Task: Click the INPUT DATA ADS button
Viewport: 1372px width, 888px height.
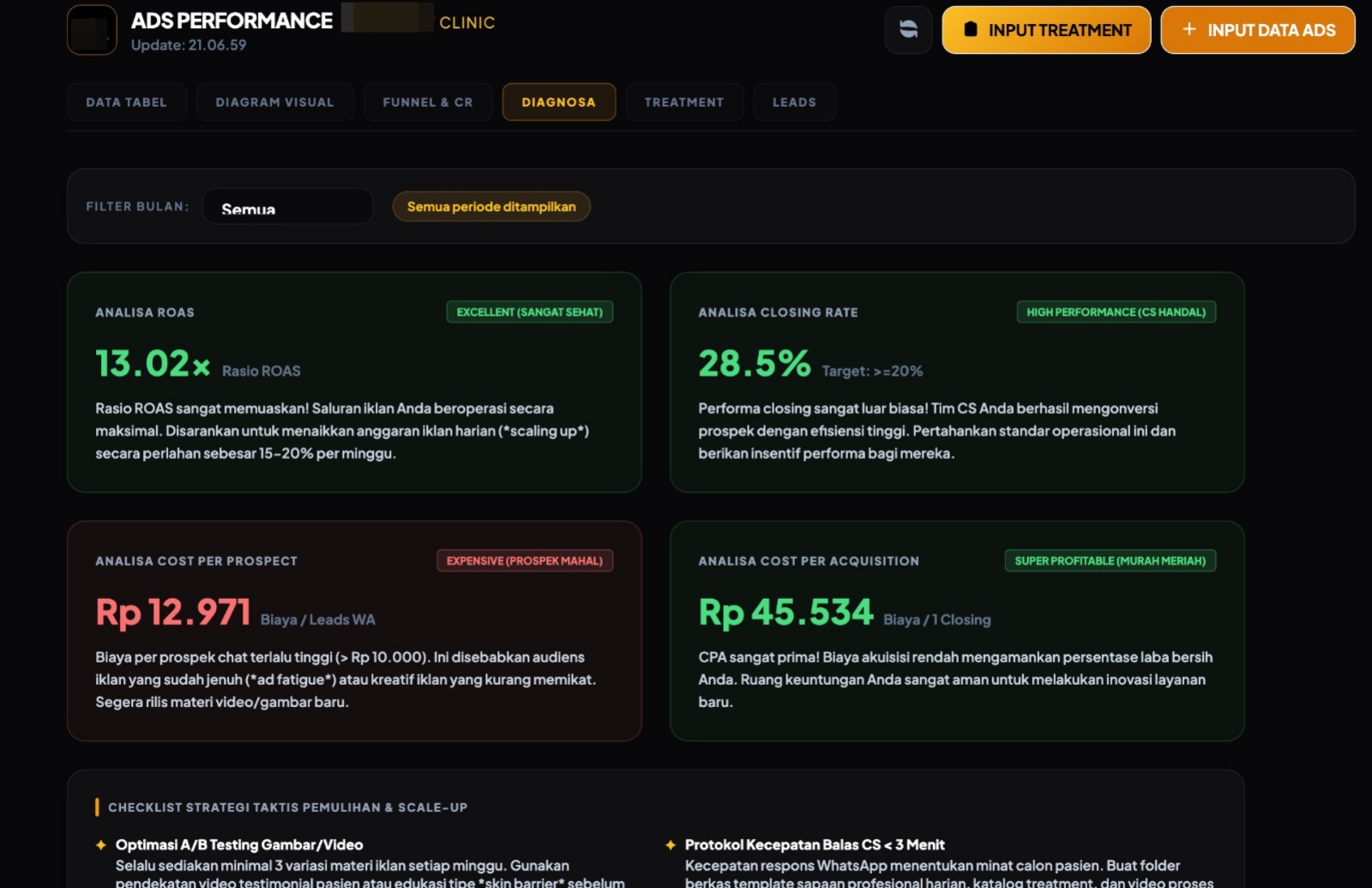Action: click(1258, 30)
